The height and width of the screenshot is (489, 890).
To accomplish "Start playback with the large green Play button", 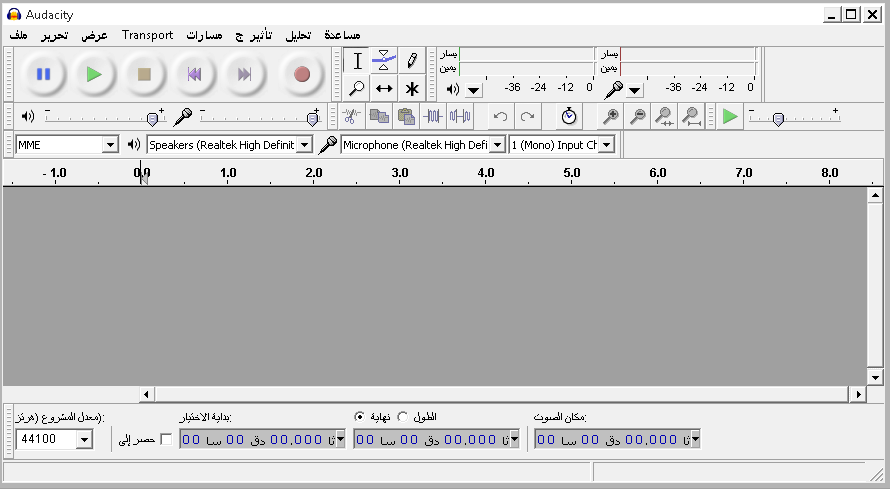I will pyautogui.click(x=94, y=74).
